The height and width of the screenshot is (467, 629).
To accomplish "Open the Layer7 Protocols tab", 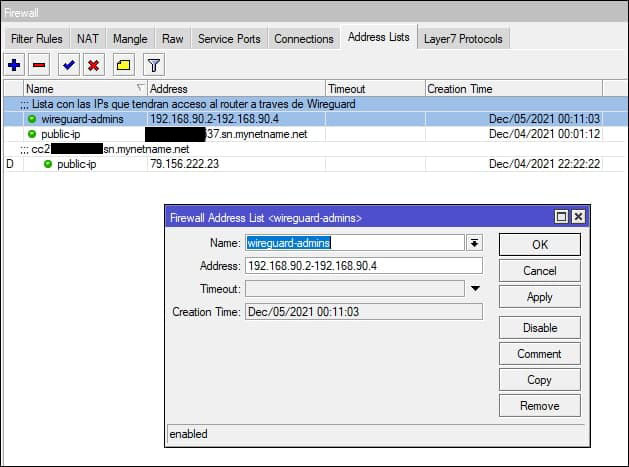I will point(465,39).
